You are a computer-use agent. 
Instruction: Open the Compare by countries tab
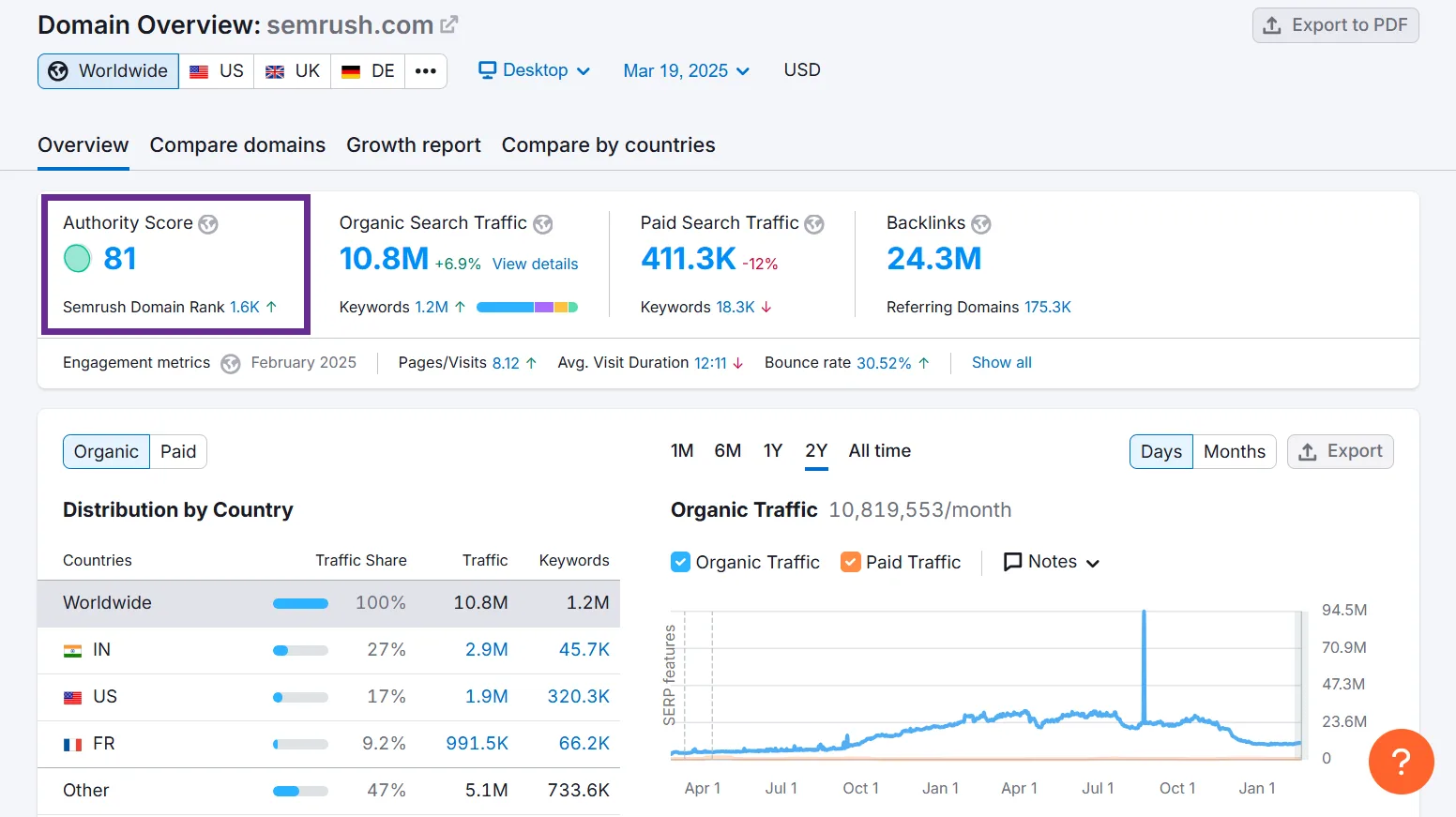pos(609,145)
